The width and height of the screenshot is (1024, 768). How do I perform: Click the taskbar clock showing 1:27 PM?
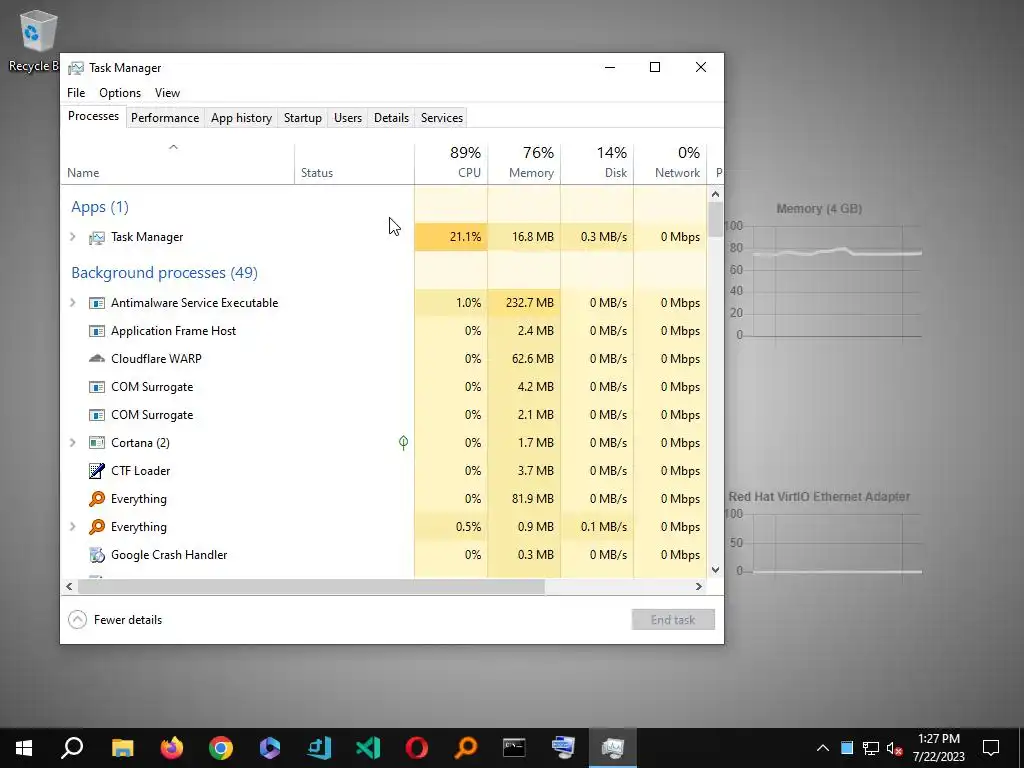(938, 748)
